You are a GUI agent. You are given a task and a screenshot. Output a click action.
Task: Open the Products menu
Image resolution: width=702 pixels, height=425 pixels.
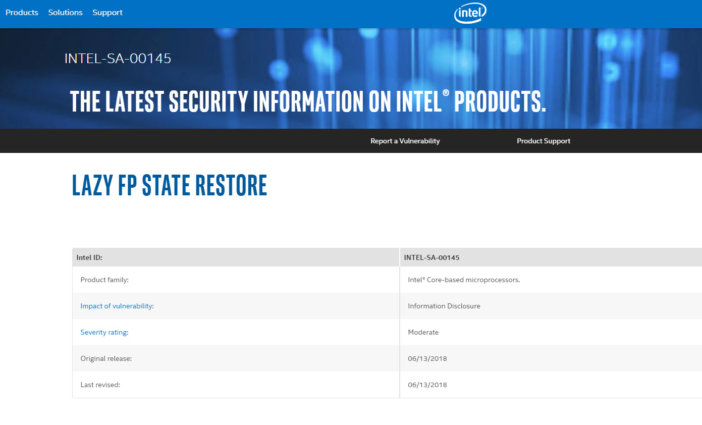(x=21, y=13)
